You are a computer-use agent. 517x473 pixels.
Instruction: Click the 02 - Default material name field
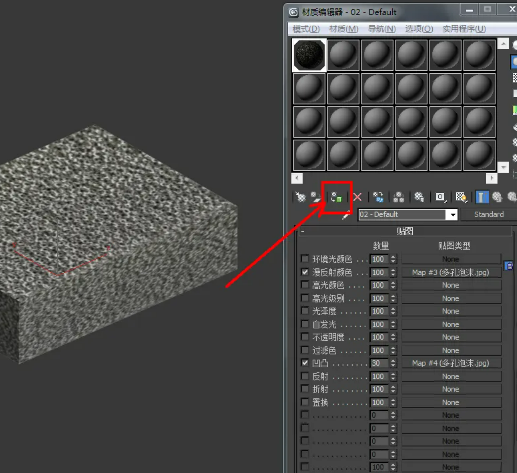(x=403, y=215)
